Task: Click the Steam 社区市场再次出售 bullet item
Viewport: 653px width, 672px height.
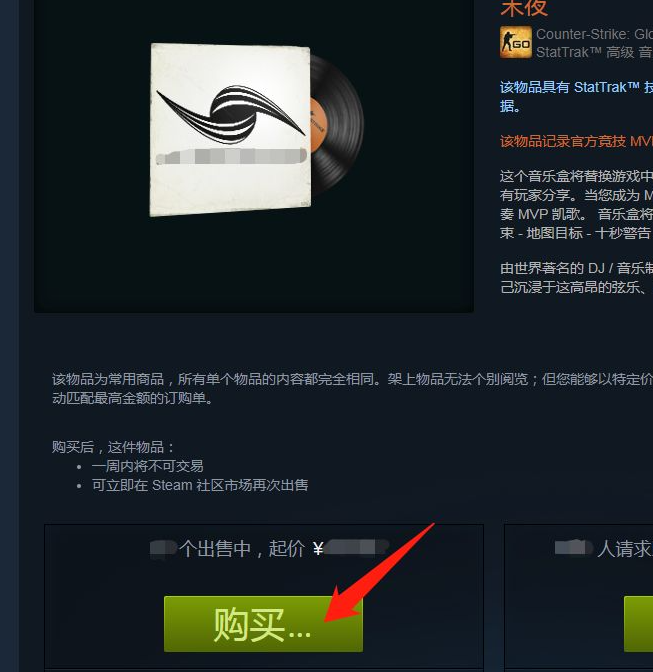Action: pos(200,485)
